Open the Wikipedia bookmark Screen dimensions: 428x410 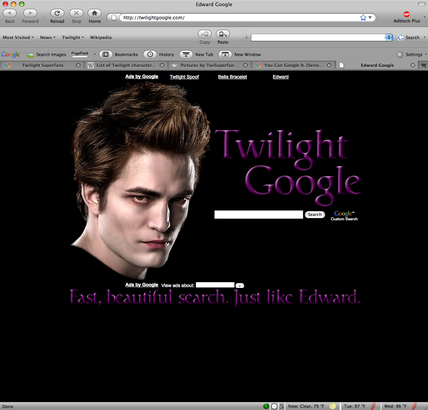[x=101, y=37]
